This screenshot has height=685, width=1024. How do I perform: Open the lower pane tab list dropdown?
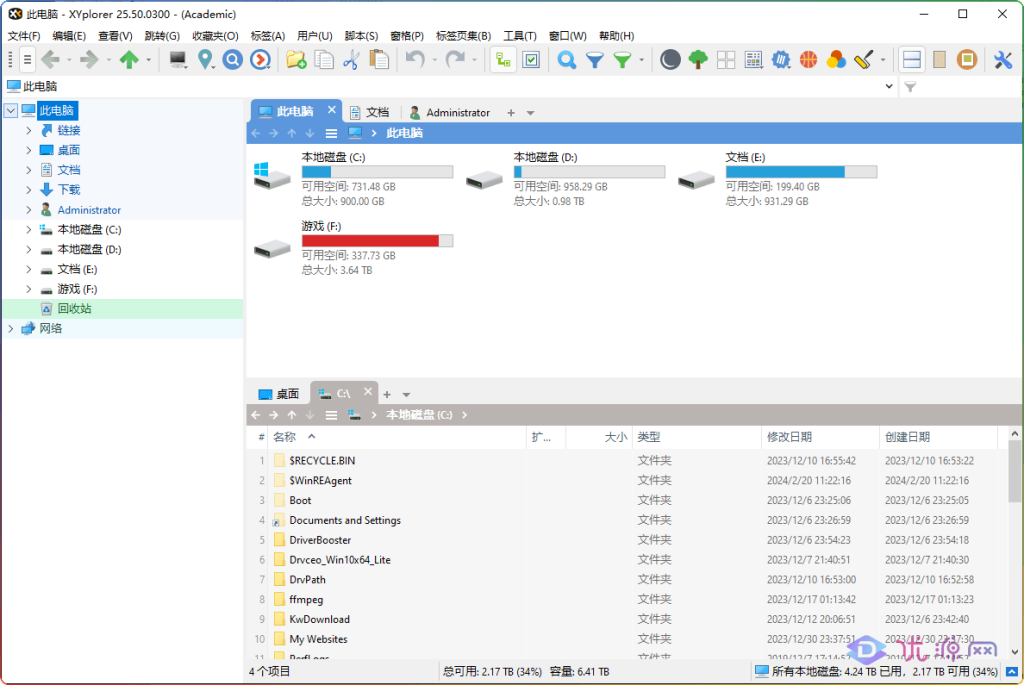click(x=406, y=394)
